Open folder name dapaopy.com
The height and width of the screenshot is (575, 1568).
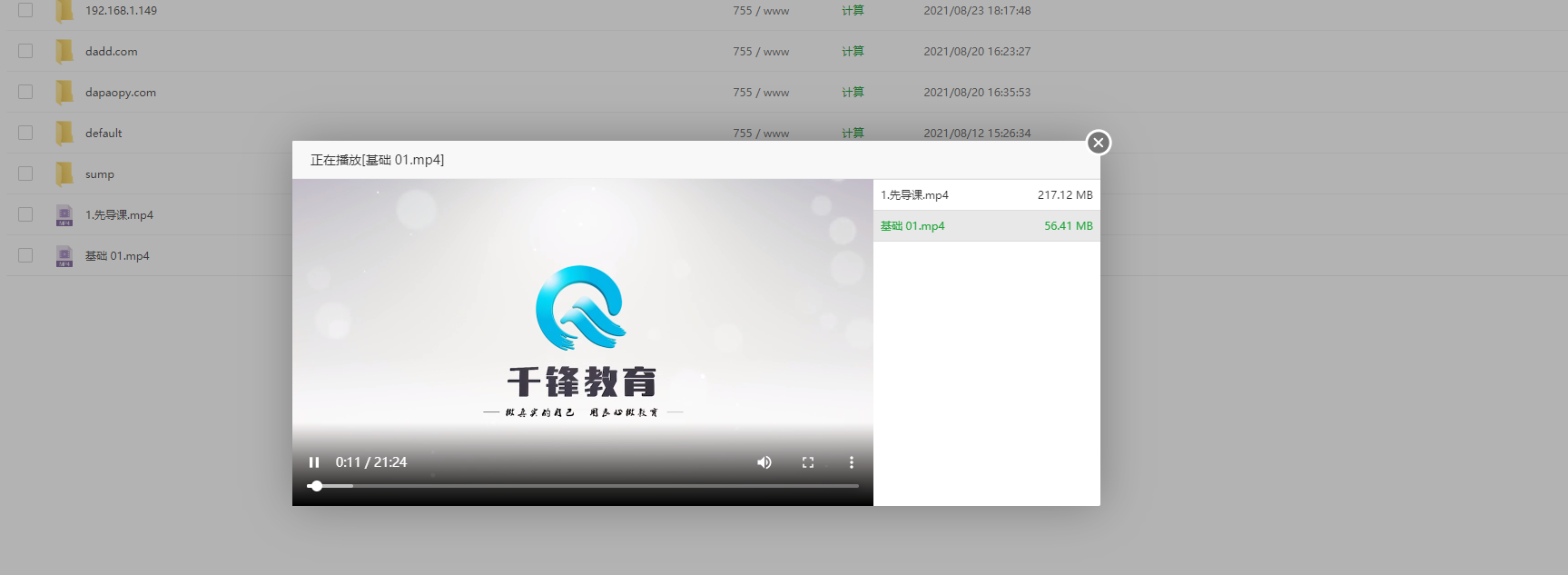tap(121, 93)
